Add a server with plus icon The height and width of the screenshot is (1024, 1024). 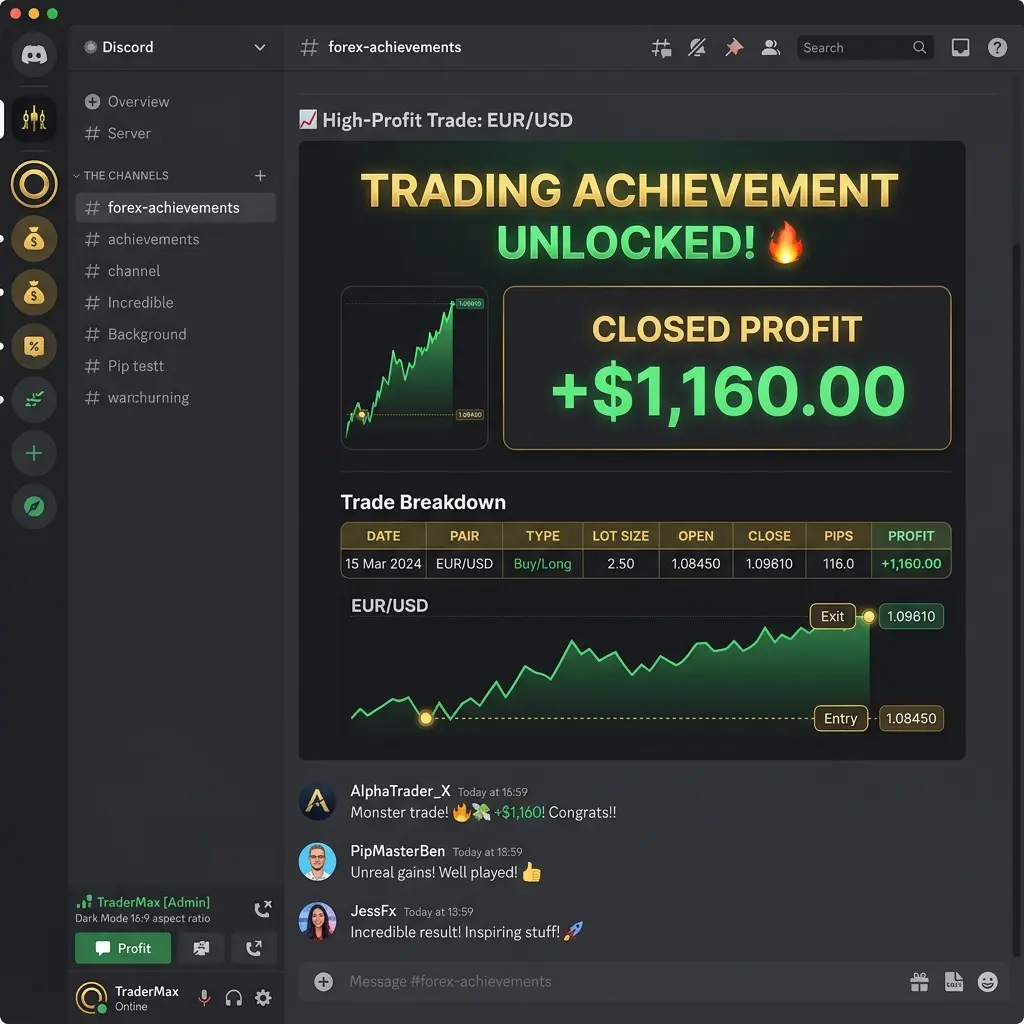[x=34, y=453]
